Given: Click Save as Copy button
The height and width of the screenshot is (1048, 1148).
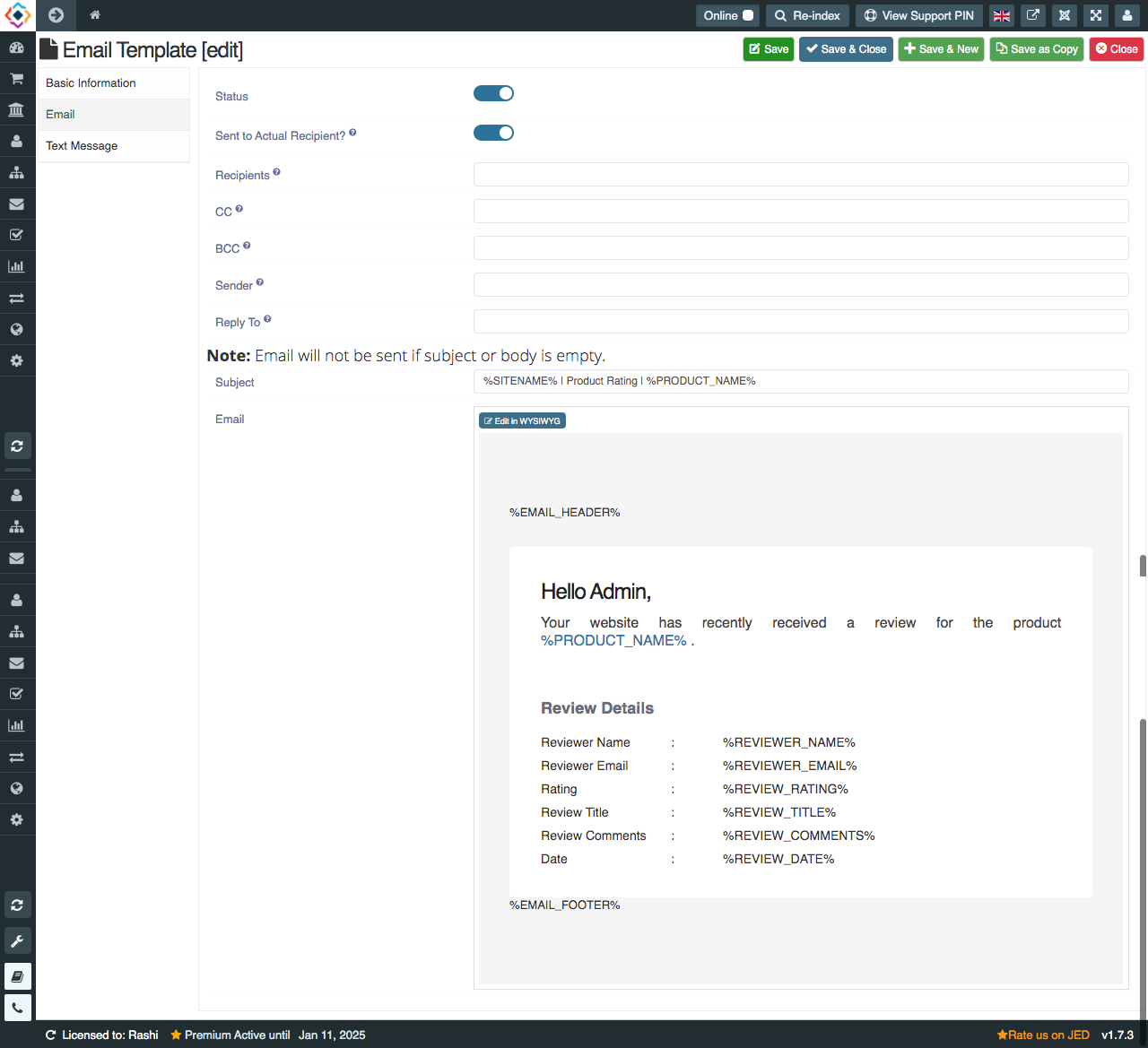Looking at the screenshot, I should 1037,49.
